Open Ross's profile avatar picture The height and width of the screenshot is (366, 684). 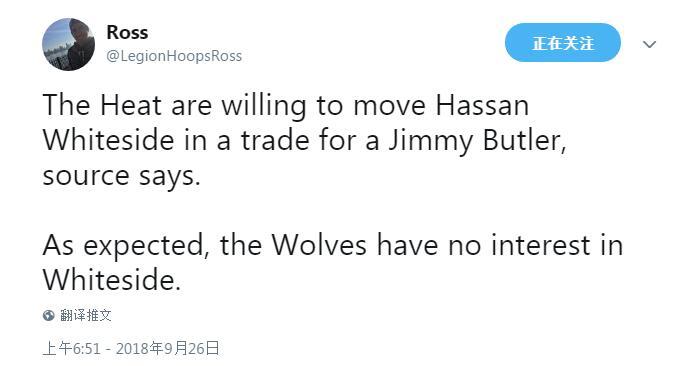tap(68, 44)
